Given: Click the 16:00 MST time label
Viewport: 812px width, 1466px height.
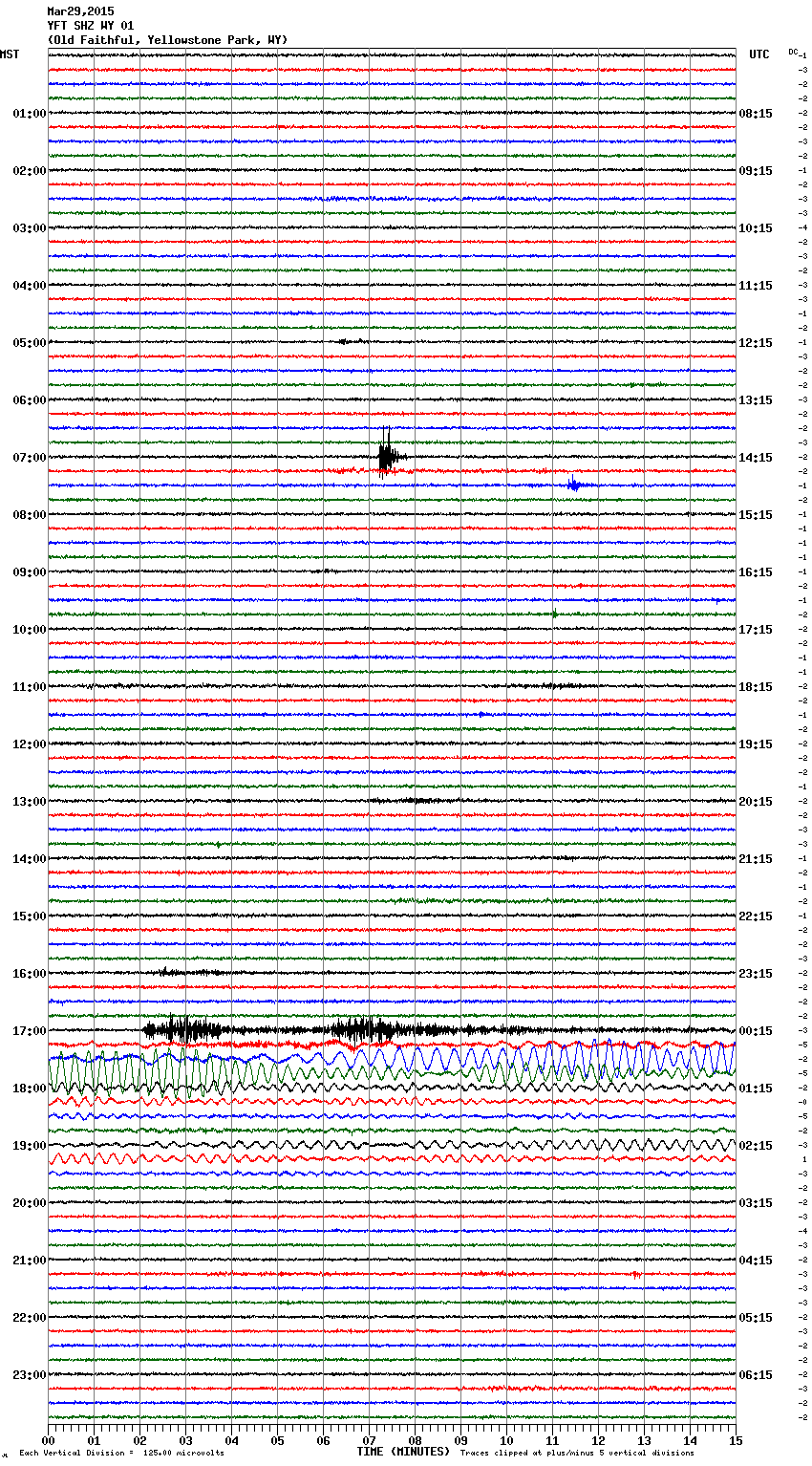Looking at the screenshot, I should [x=30, y=974].
